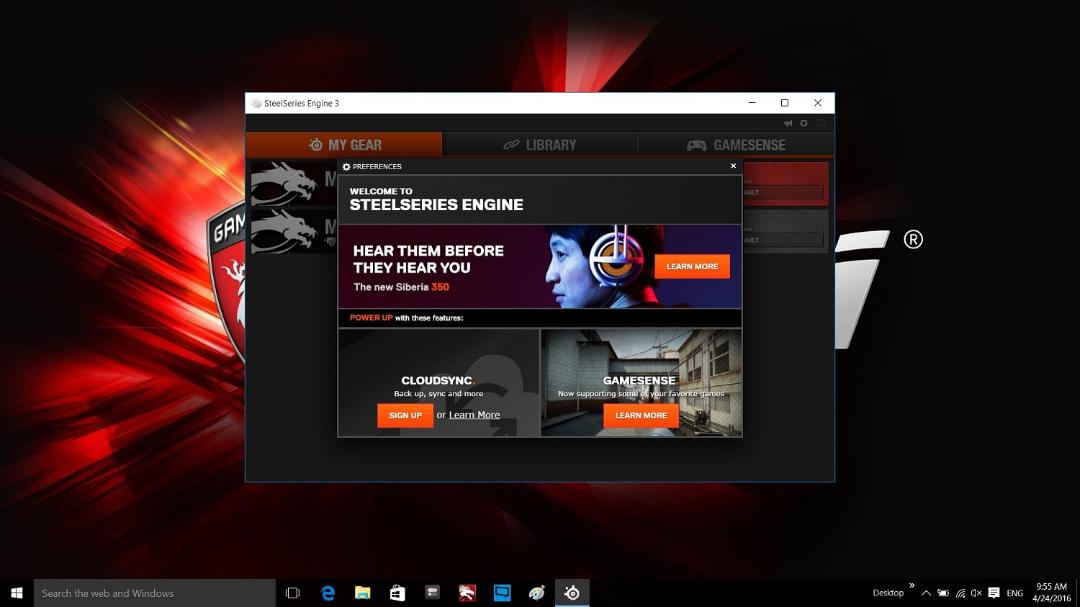Open SteelSeries Engine taskbar icon
This screenshot has height=607, width=1080.
[x=572, y=593]
